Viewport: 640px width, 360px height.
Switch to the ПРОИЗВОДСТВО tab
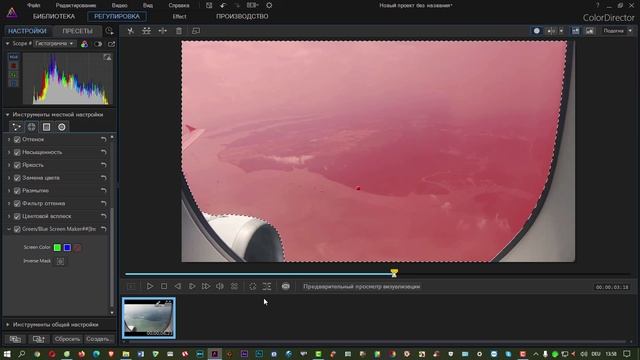coord(242,16)
